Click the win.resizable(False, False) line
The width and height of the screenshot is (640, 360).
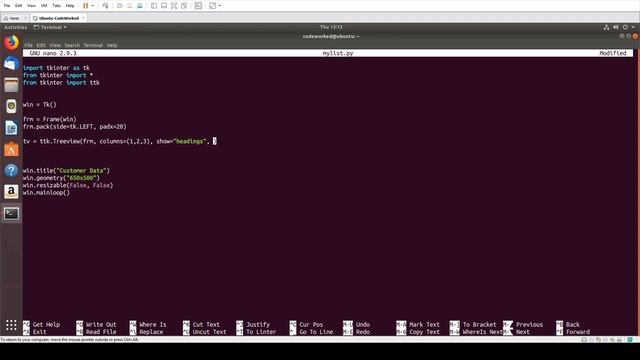click(68, 186)
